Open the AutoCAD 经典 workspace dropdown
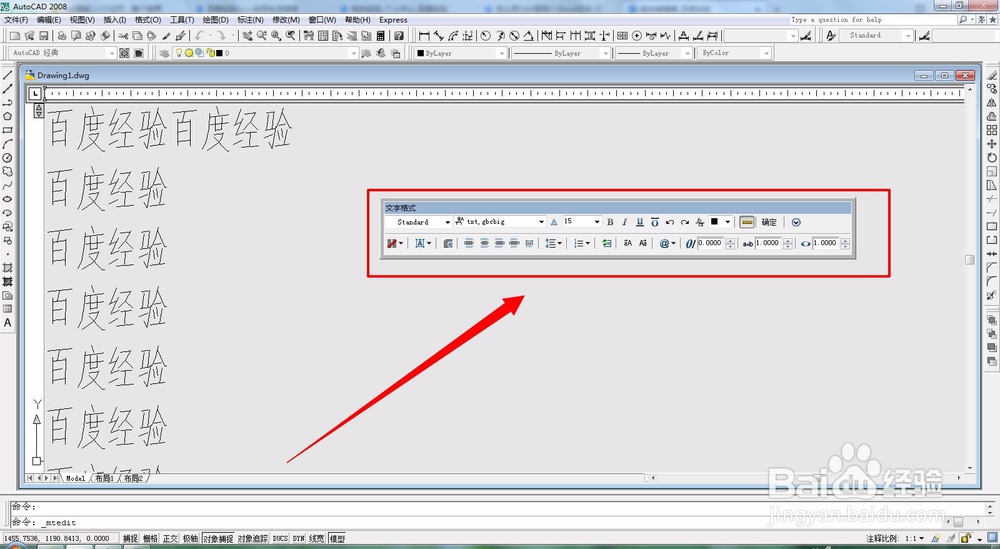This screenshot has width=1000, height=549. (63, 53)
